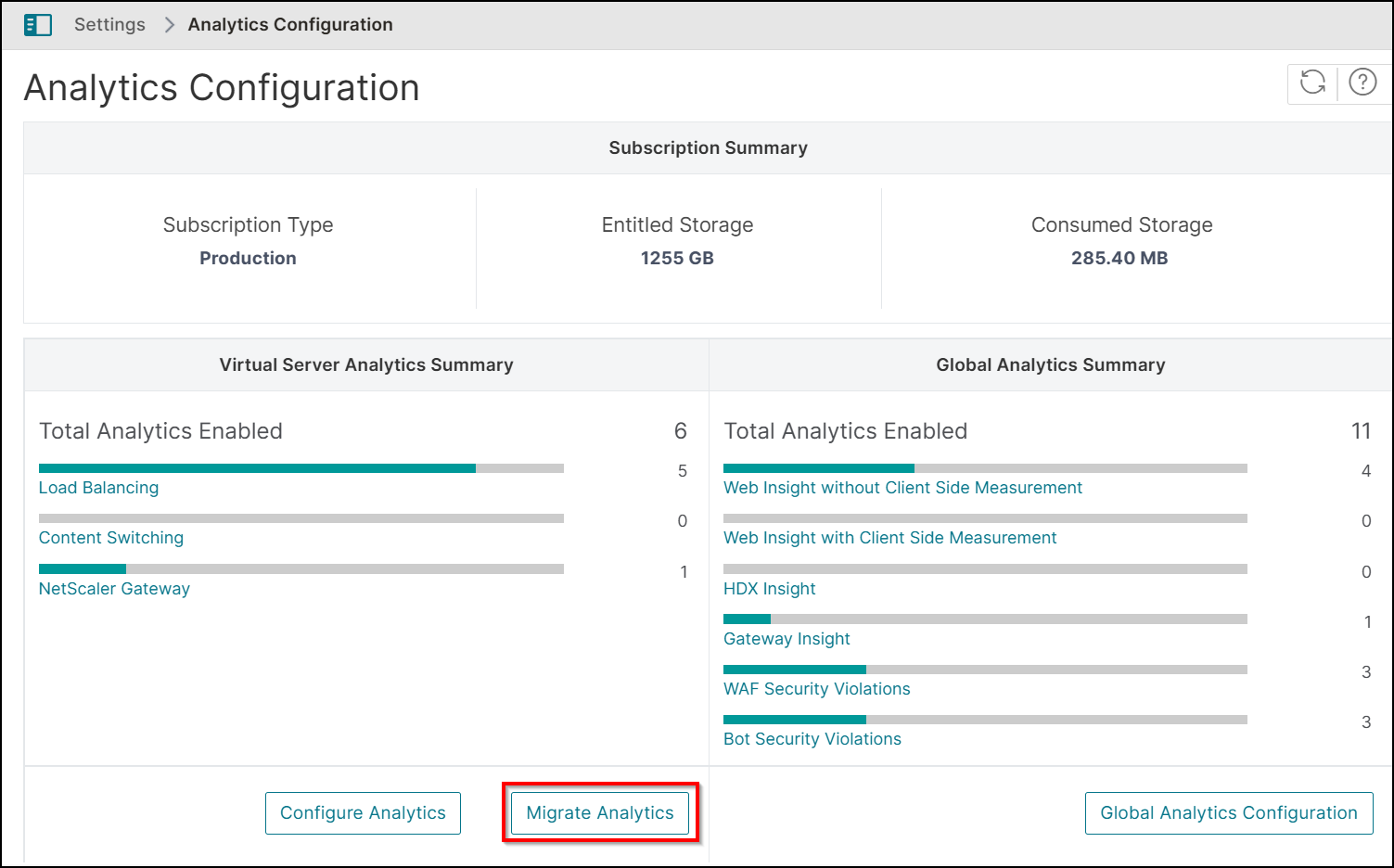Click the Global Total Analytics Enabled count 11
This screenshot has height=868, width=1394.
point(1361,431)
